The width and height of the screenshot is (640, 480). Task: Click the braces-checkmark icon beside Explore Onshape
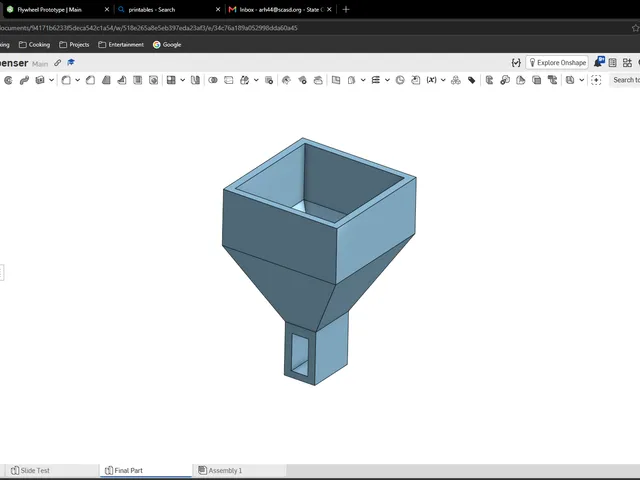516,62
